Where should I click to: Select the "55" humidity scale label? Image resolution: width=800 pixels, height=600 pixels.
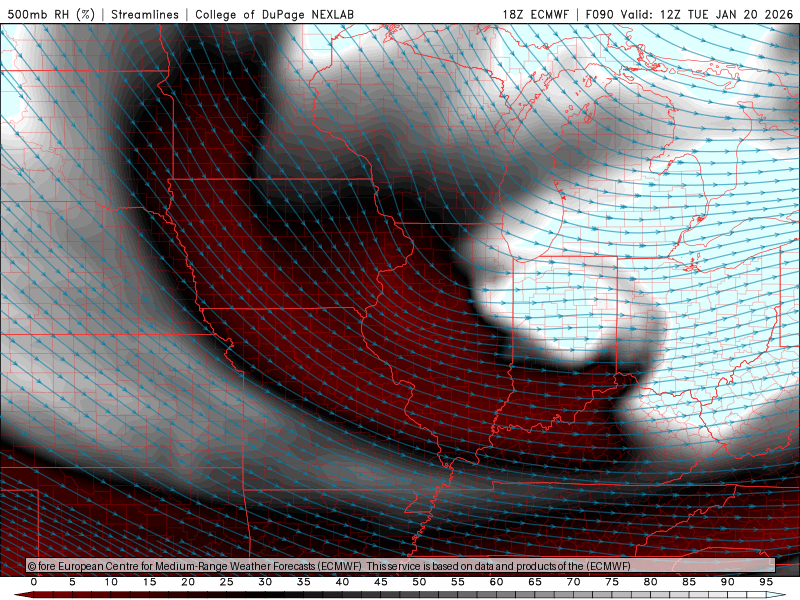pos(458,582)
